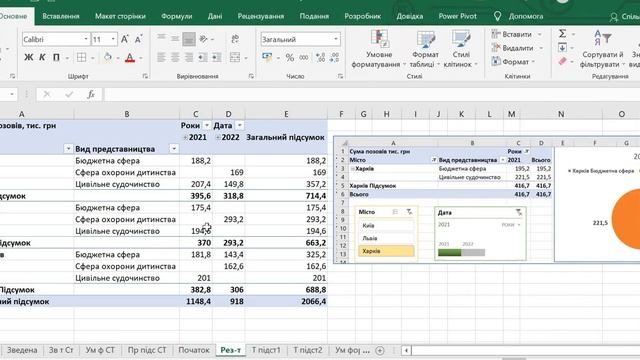Image resolution: width=640 pixels, height=360 pixels.
Task: Click the Merge cells icon
Action: [x=235, y=57]
